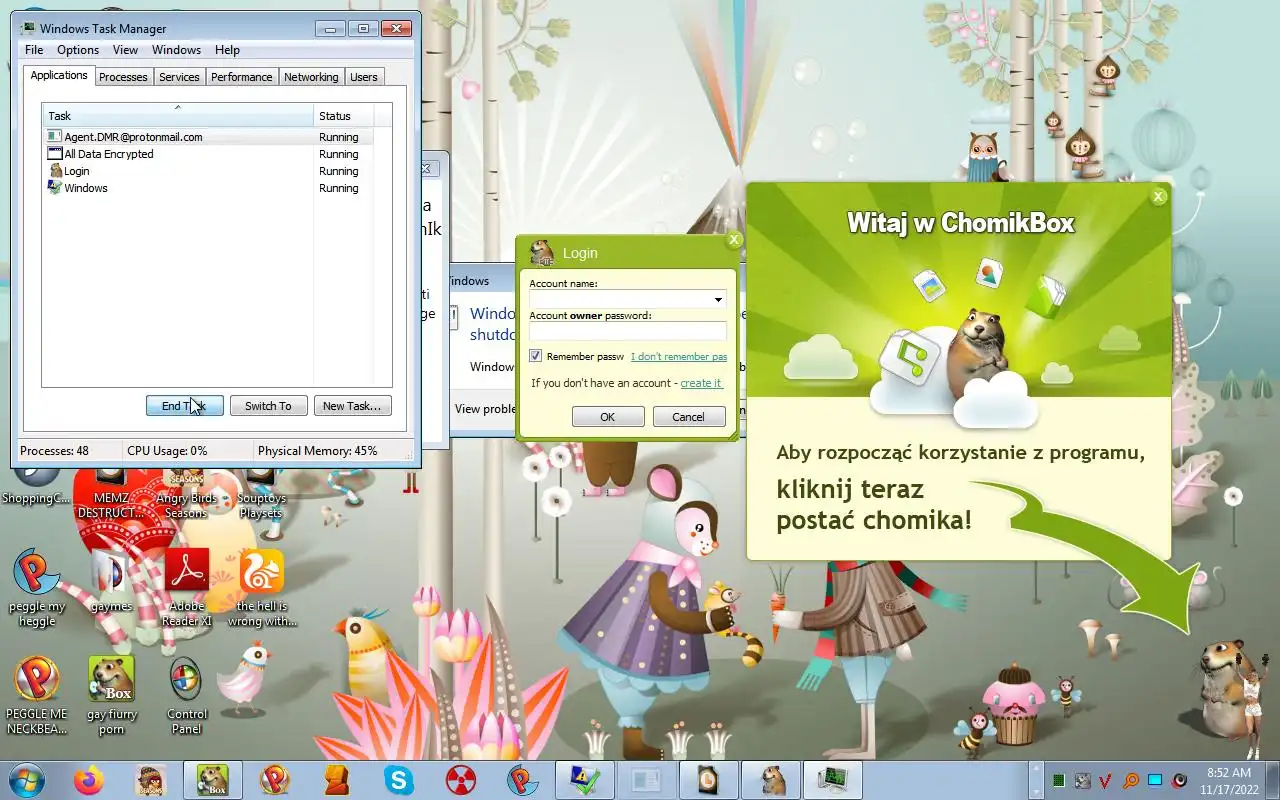Open View menu in Task Manager
This screenshot has height=800, width=1280.
coord(125,50)
